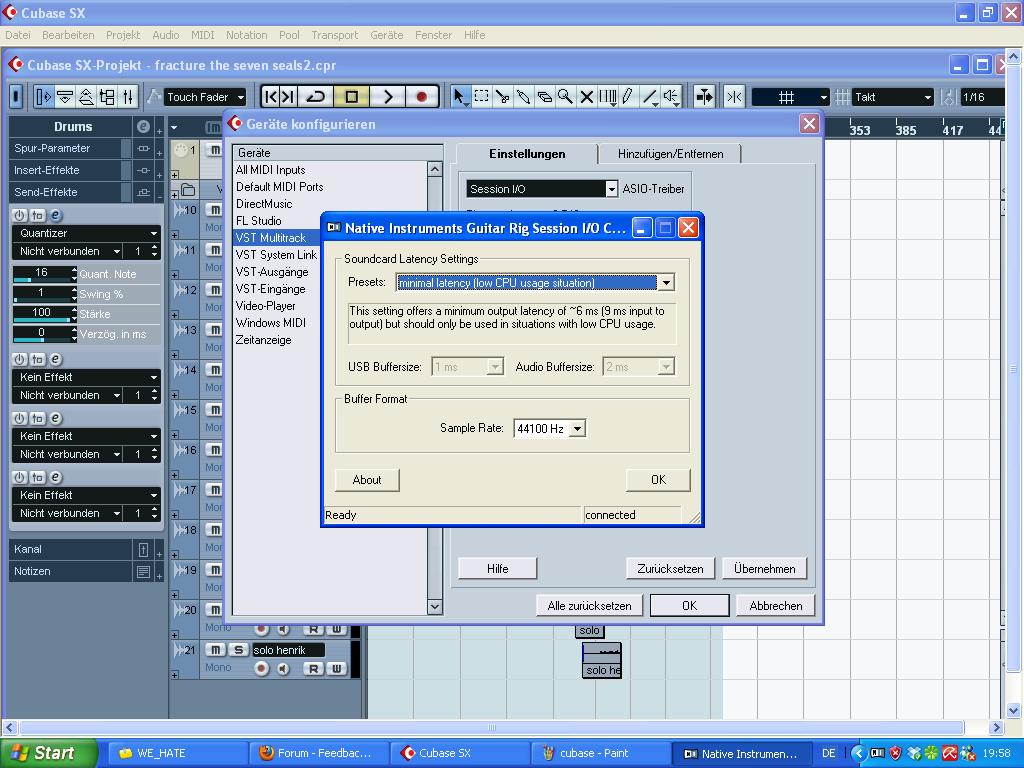Select the Range Selection tool
Viewport: 1024px width, 768px height.
(x=481, y=97)
